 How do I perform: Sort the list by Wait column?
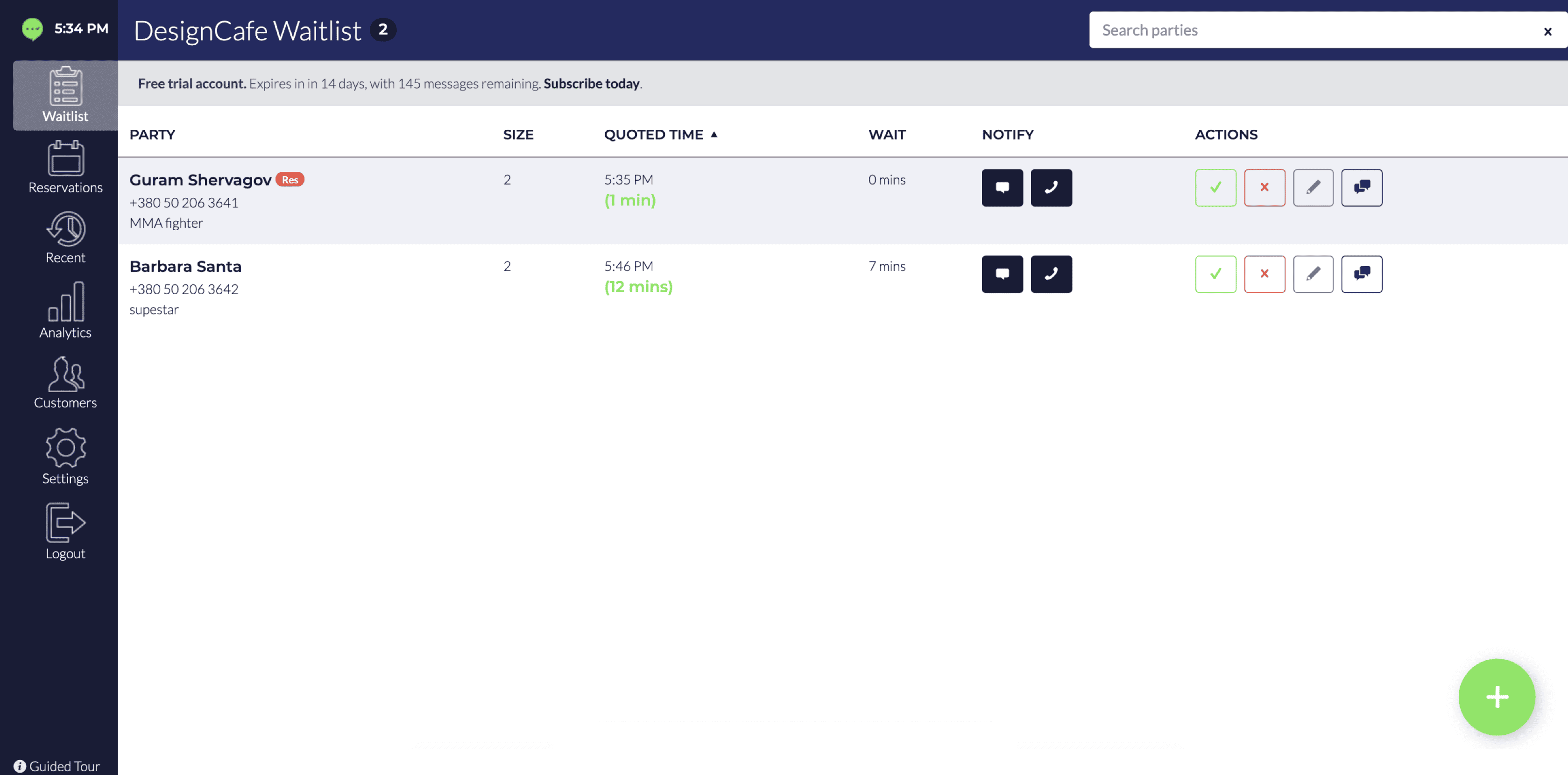(886, 134)
